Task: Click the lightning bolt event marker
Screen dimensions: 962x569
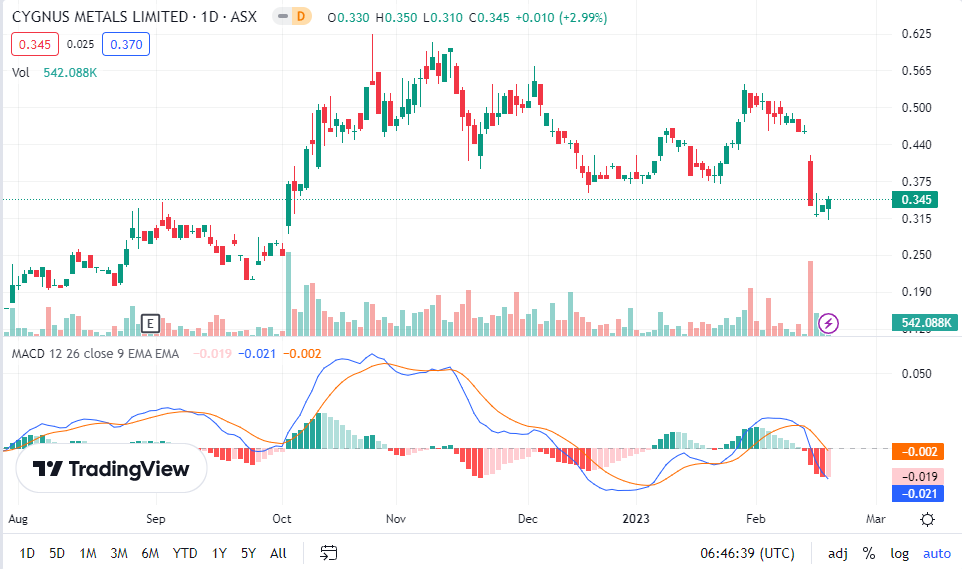Action: [829, 322]
